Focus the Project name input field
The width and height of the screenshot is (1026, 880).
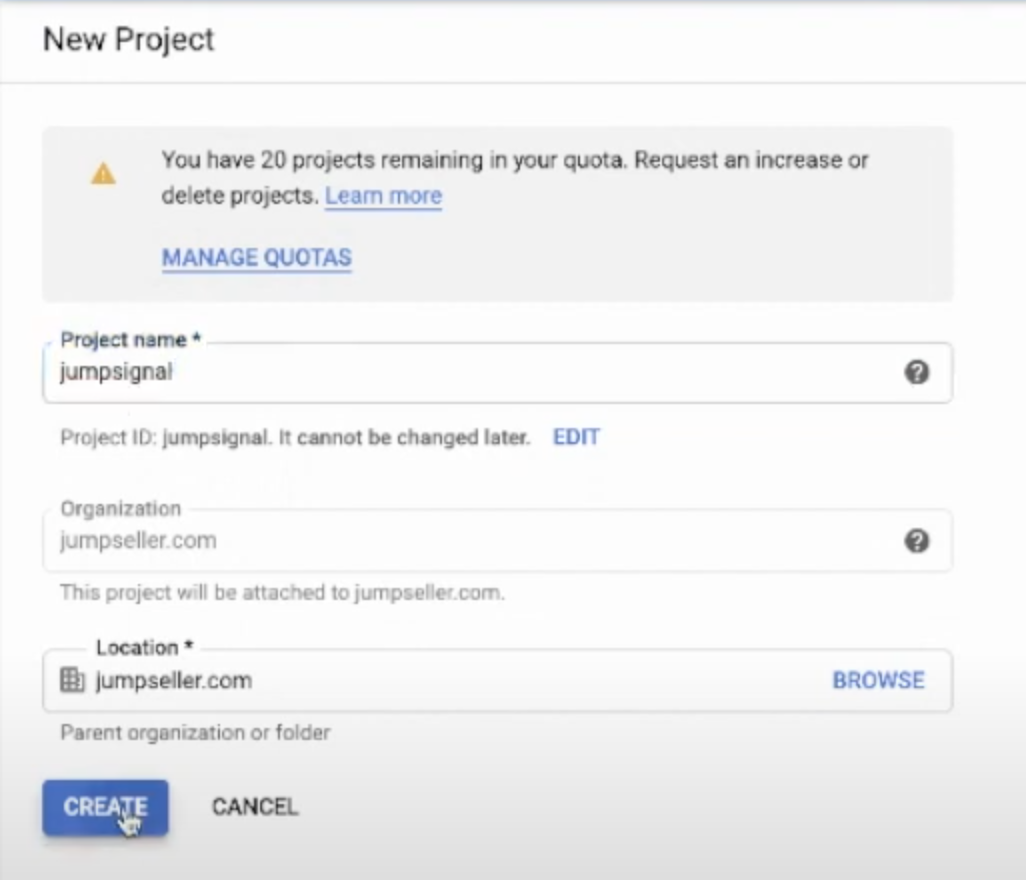point(497,372)
